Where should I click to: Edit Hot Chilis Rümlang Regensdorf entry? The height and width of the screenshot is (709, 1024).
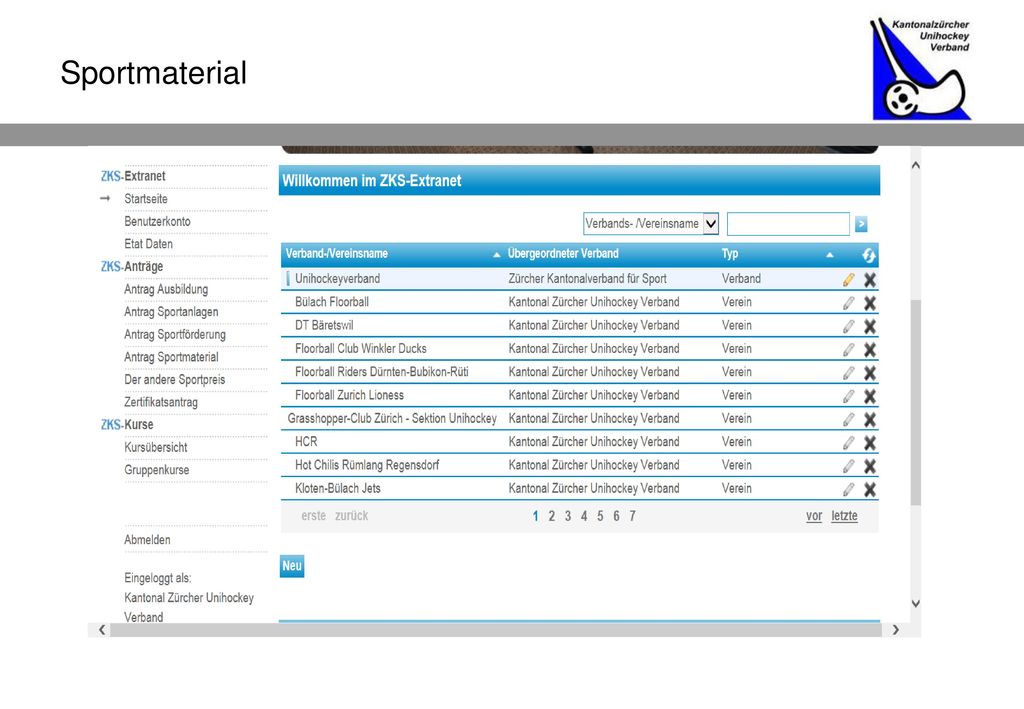tap(848, 466)
